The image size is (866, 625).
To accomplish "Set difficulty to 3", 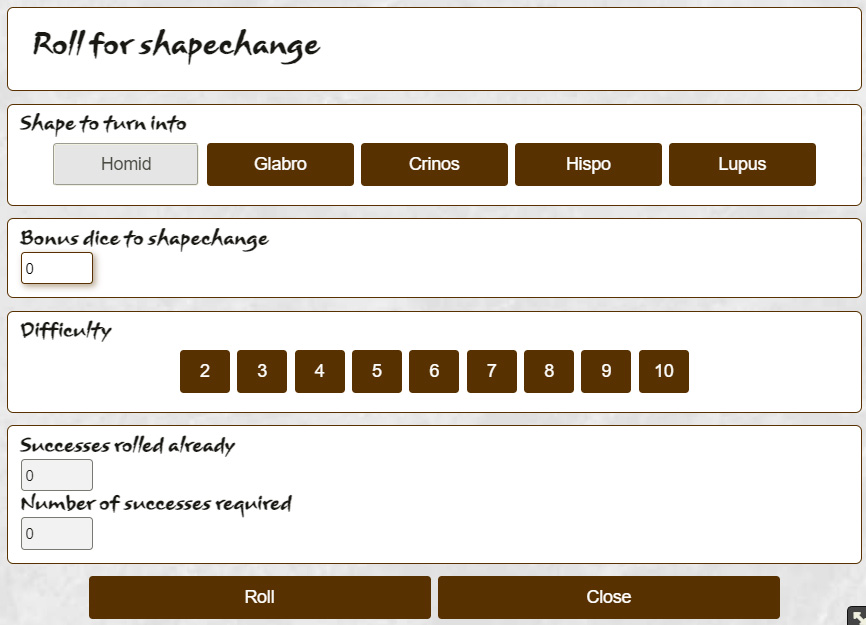I will pos(262,371).
